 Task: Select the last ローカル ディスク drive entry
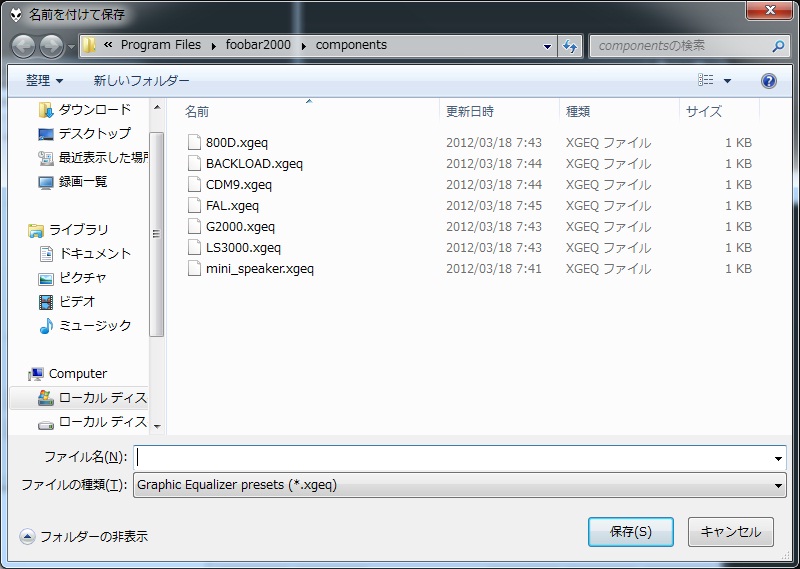(x=92, y=423)
